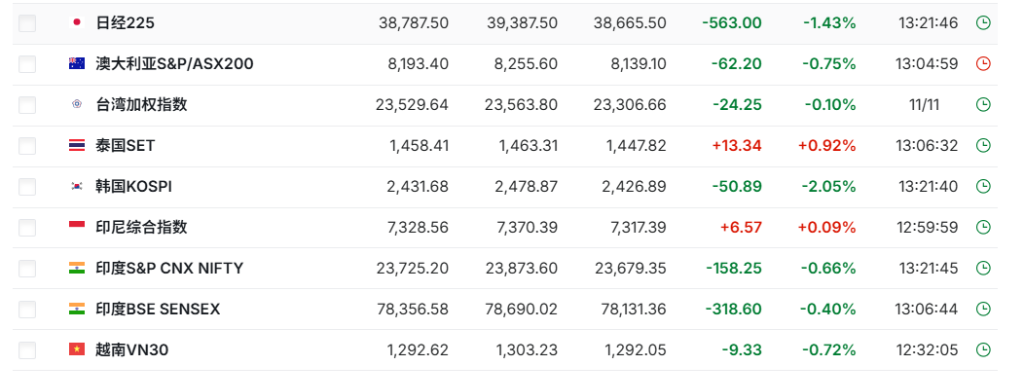This screenshot has height=388, width=1024.
Task: Click the -2.05% change value for 韩国KOSPI
Action: tap(829, 186)
